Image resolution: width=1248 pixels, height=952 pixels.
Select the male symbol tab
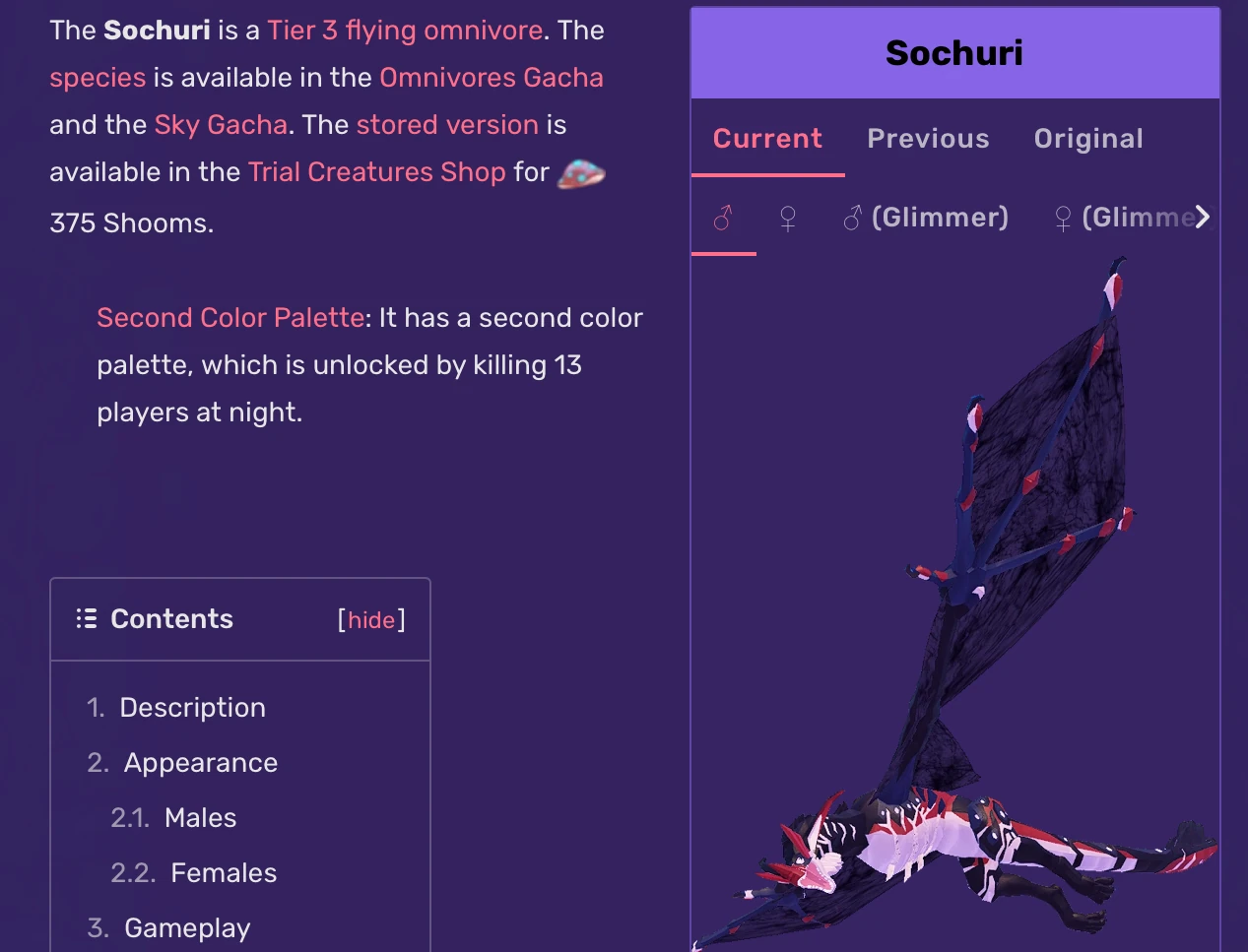click(723, 218)
